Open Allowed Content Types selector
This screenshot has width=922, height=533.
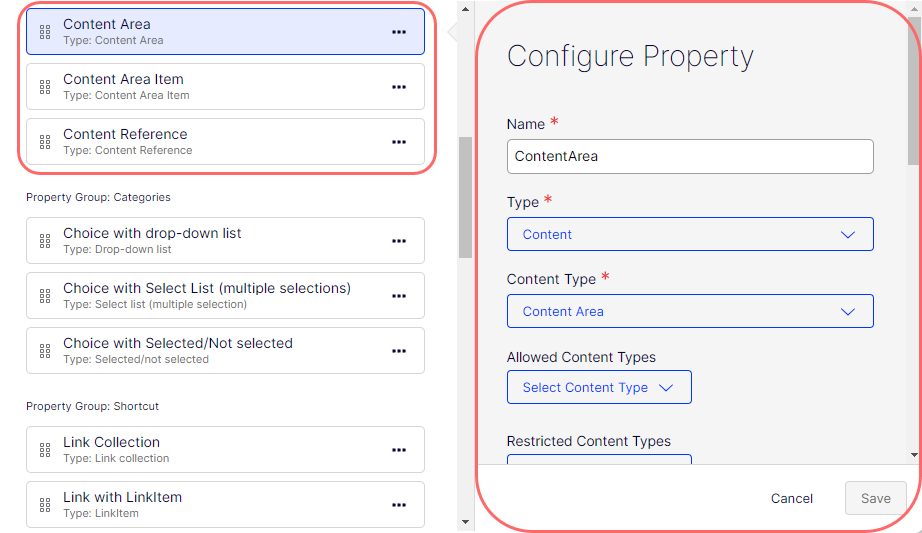599,387
